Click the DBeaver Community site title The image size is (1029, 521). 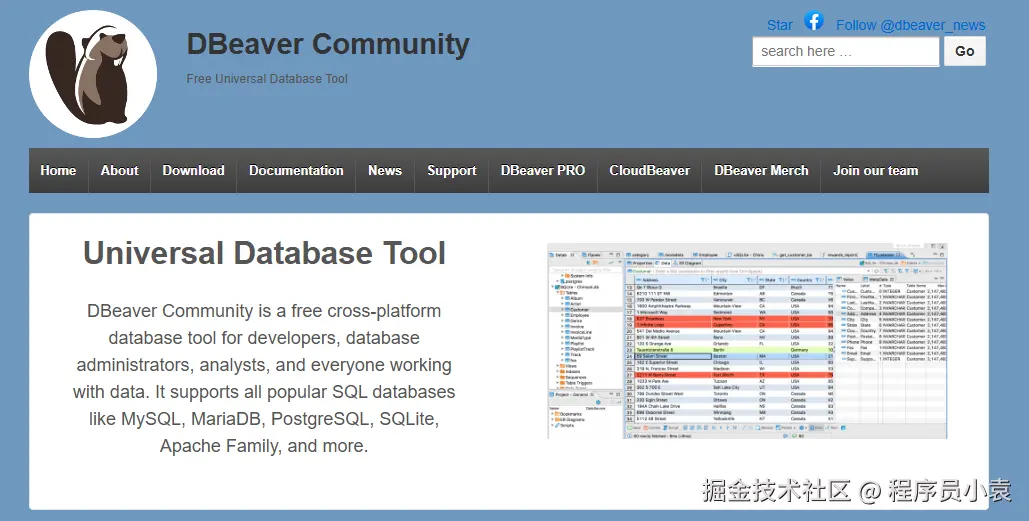(328, 45)
